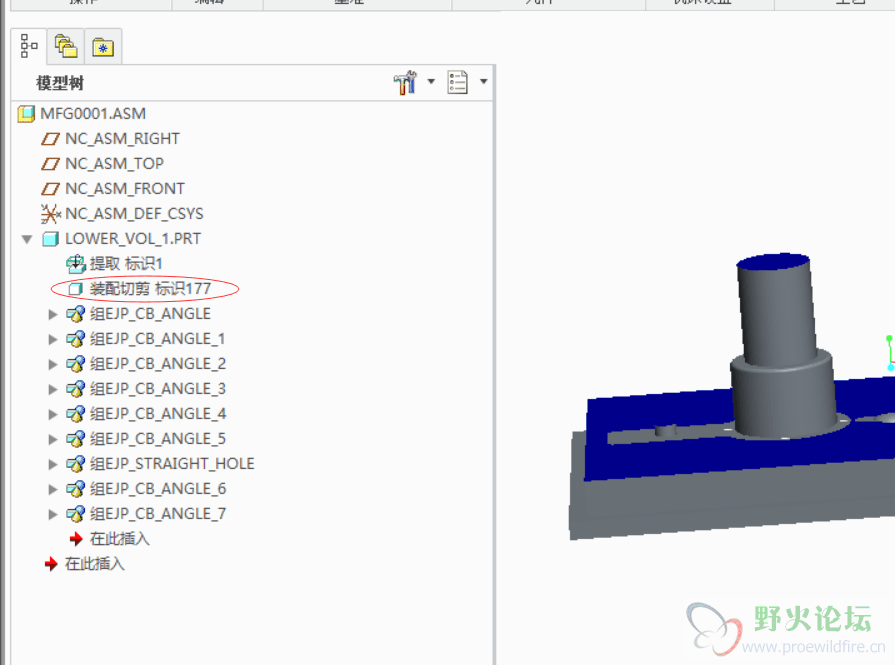The image size is (895, 665).
Task: Click the 组EJP_CB_ANGLE_5 group icon
Action: tap(75, 440)
